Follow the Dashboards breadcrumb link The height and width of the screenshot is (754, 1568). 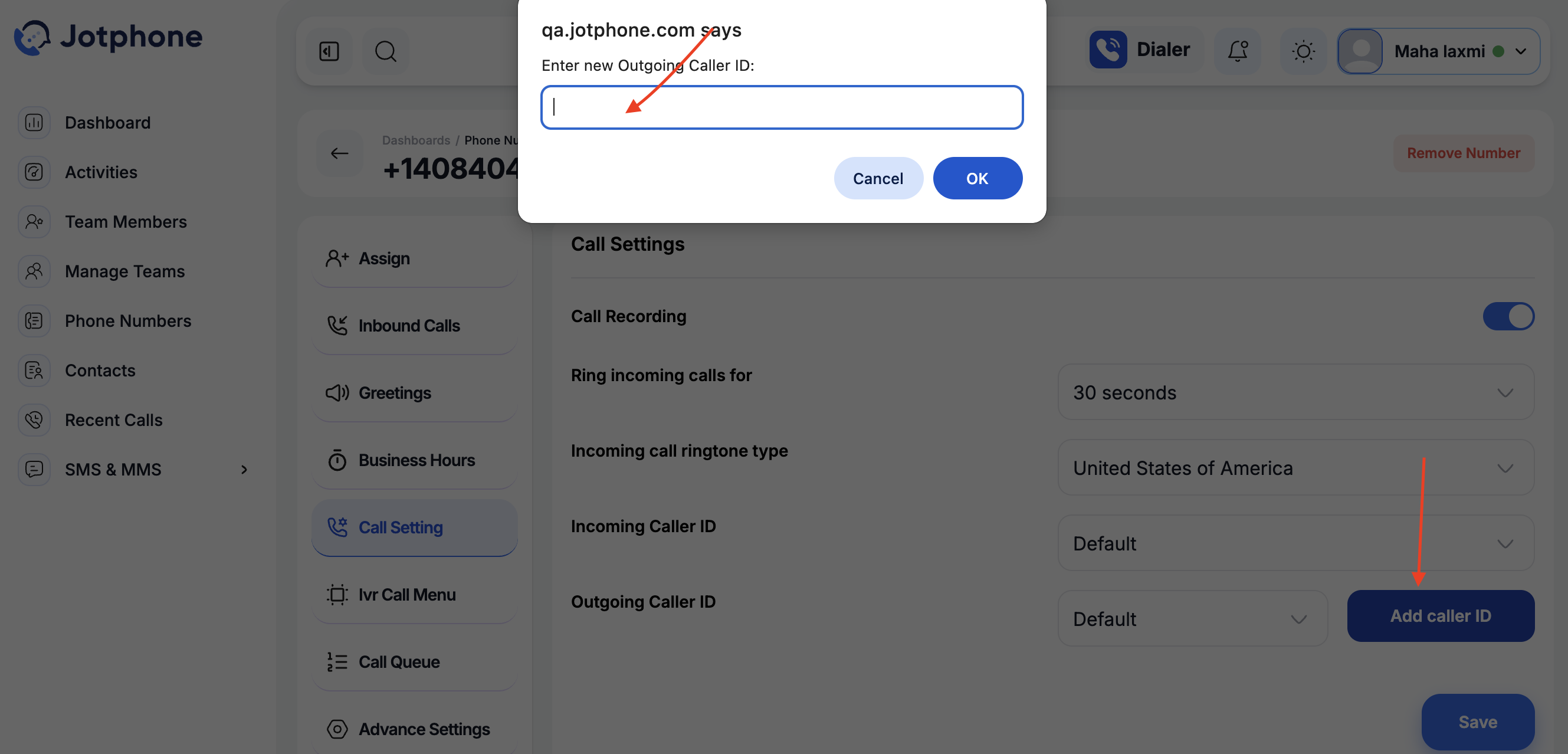(416, 140)
